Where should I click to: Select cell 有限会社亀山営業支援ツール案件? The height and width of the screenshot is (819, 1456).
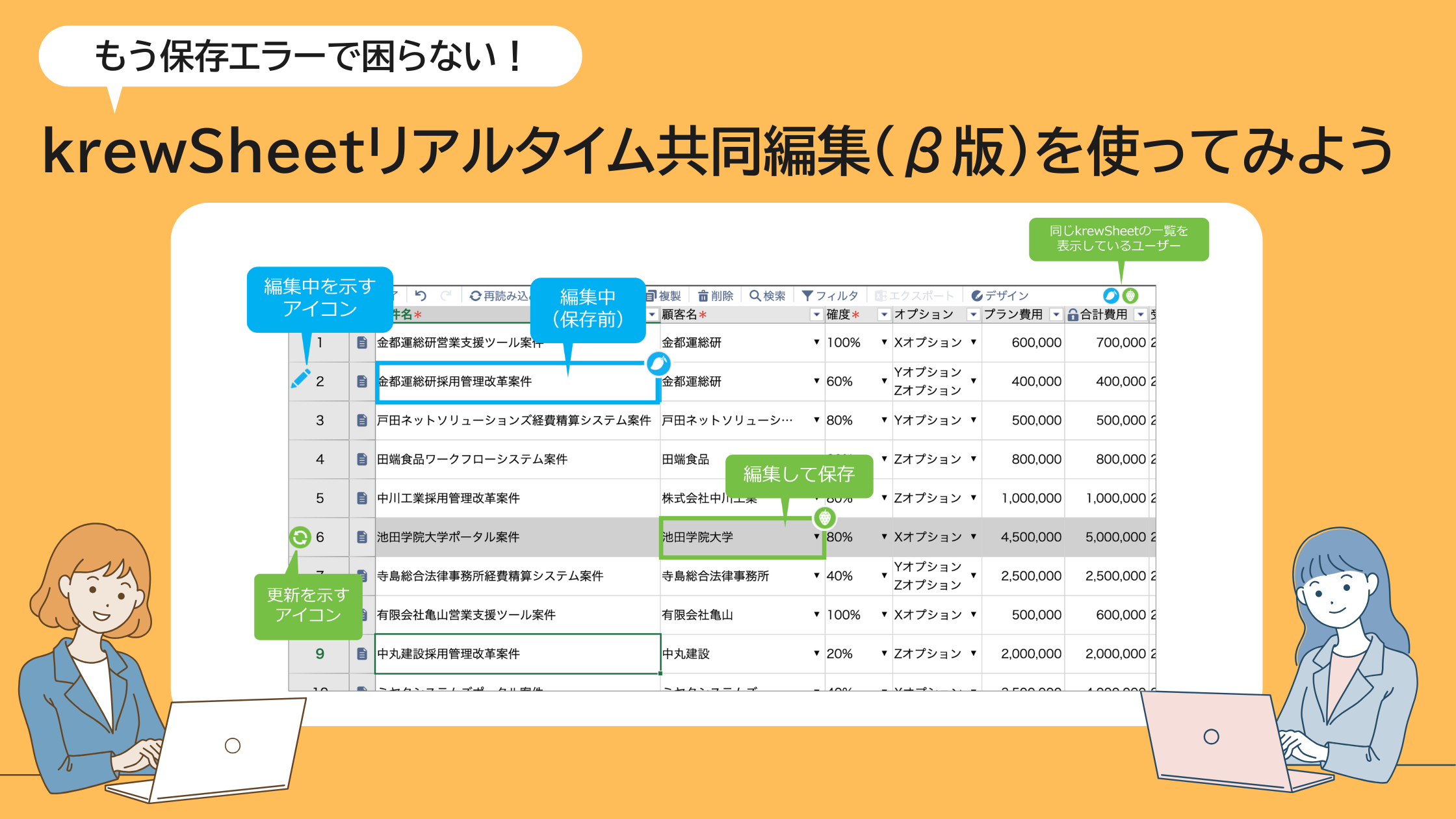click(x=517, y=615)
